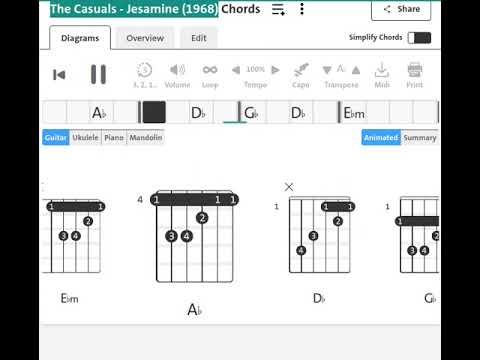Toggle the Loop function
Screen dimensions: 480x360
[x=210, y=75]
